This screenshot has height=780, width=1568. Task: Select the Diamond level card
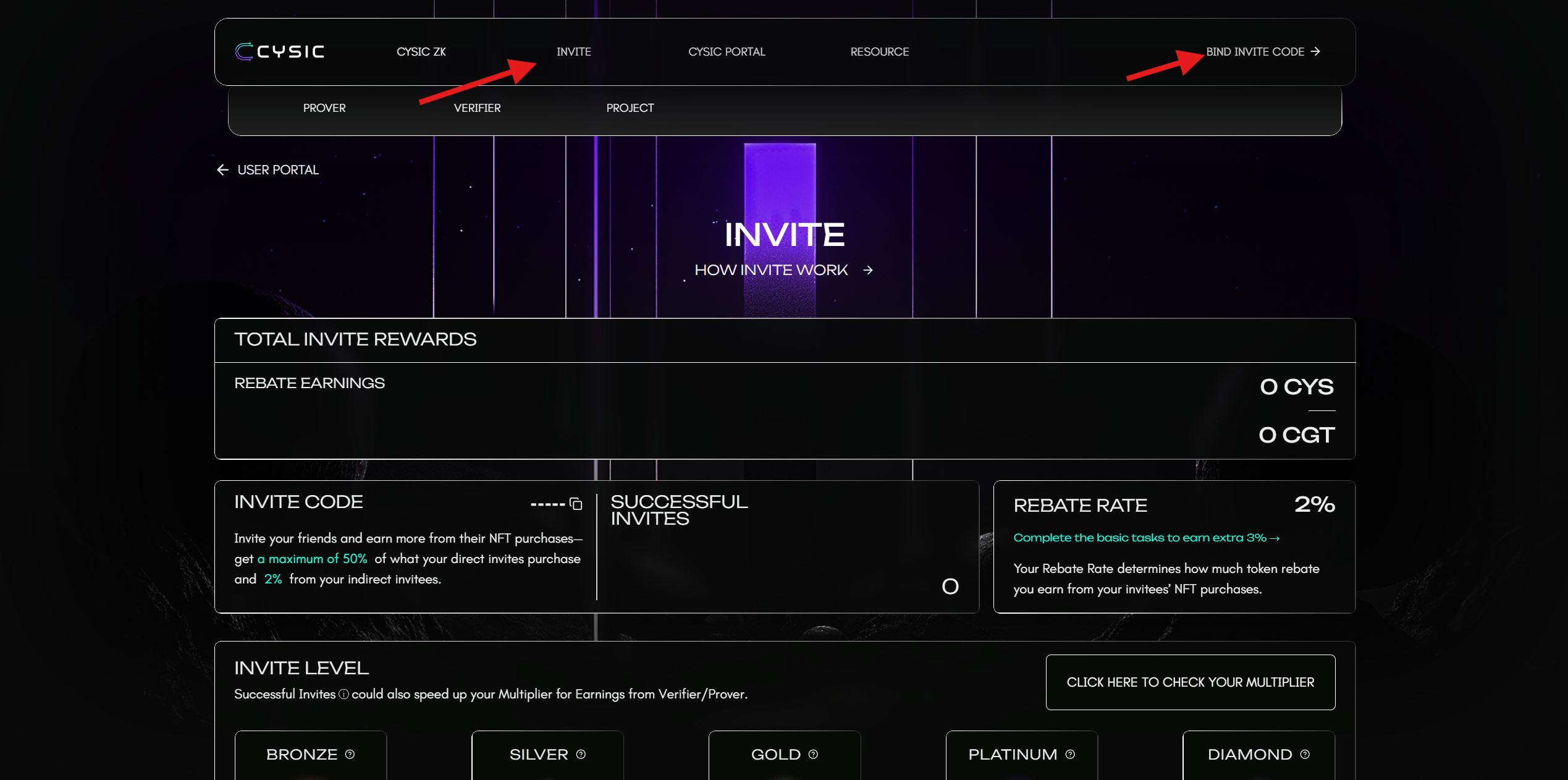1259,755
